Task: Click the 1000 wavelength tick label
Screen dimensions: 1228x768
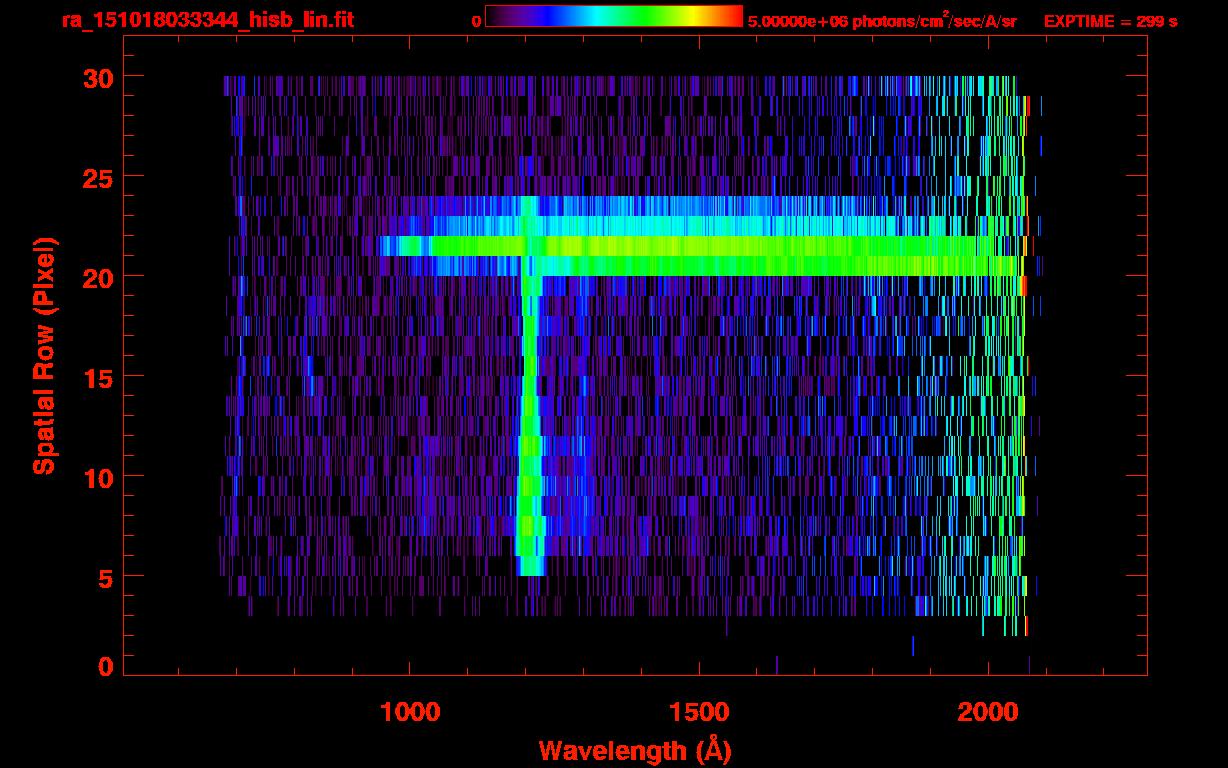Action: tap(410, 712)
